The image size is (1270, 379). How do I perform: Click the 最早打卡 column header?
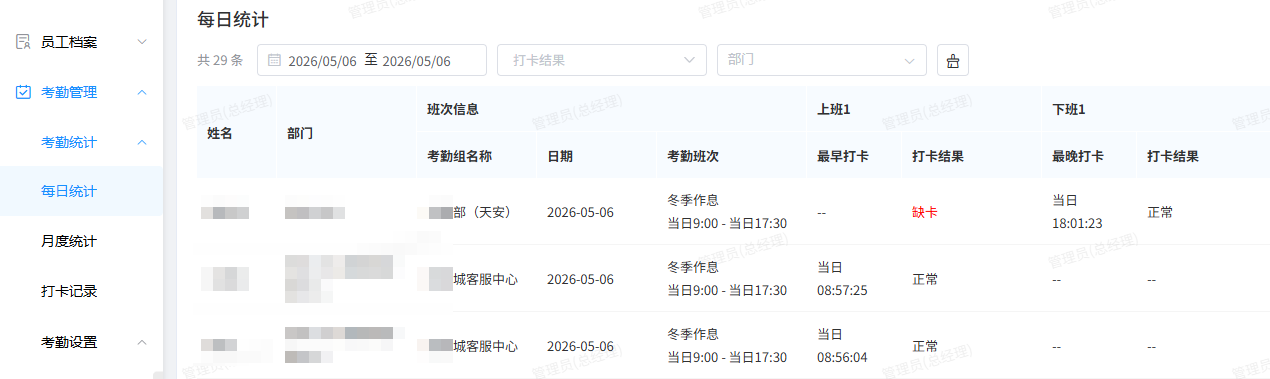coord(843,156)
